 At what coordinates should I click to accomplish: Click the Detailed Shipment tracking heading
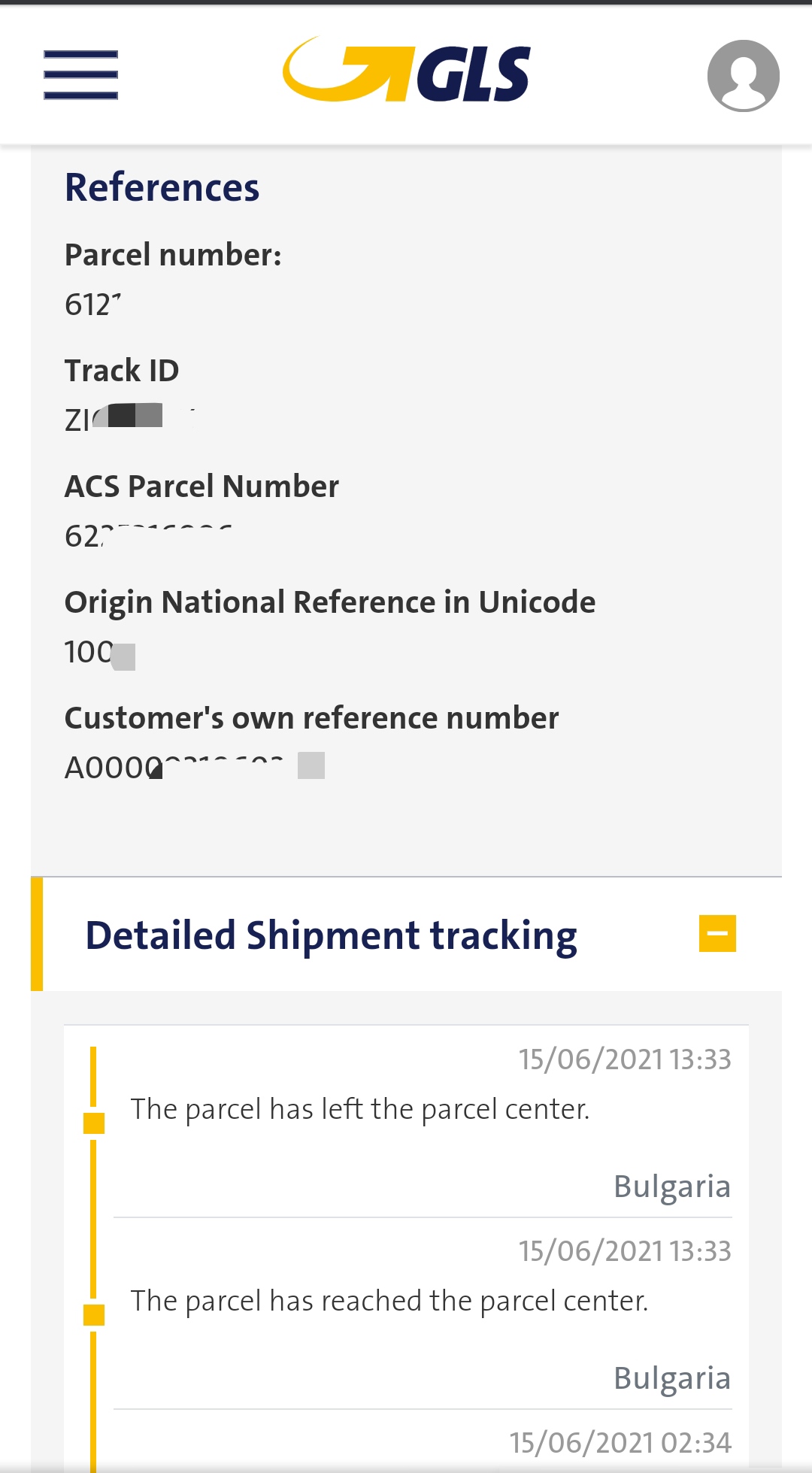(331, 935)
